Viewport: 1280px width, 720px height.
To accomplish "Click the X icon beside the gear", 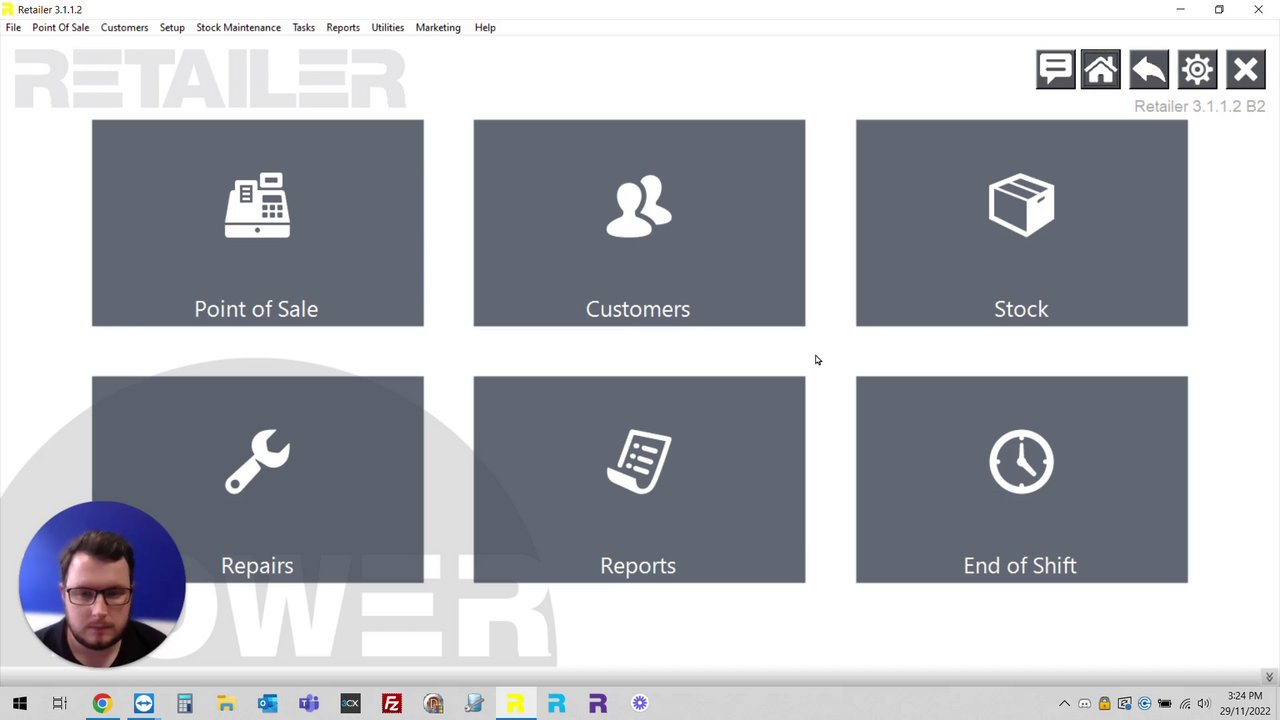I will [1245, 70].
